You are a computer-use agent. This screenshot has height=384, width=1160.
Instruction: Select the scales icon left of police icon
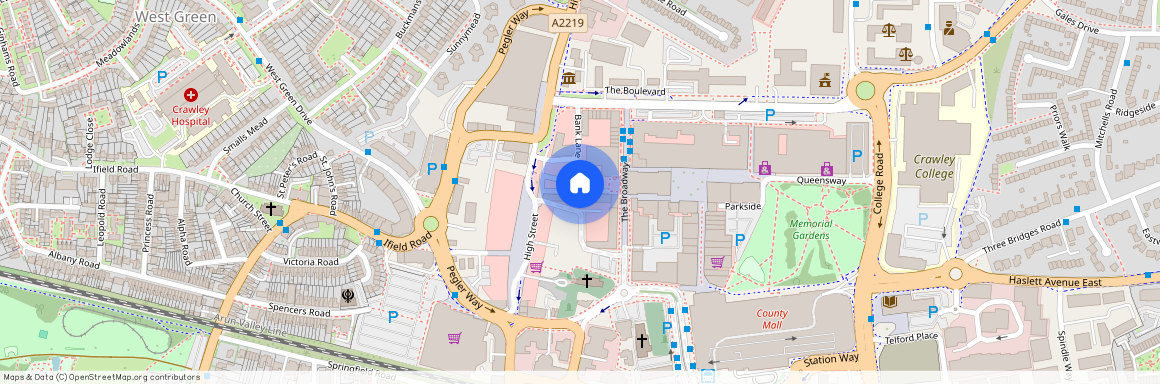pyautogui.click(x=888, y=30)
